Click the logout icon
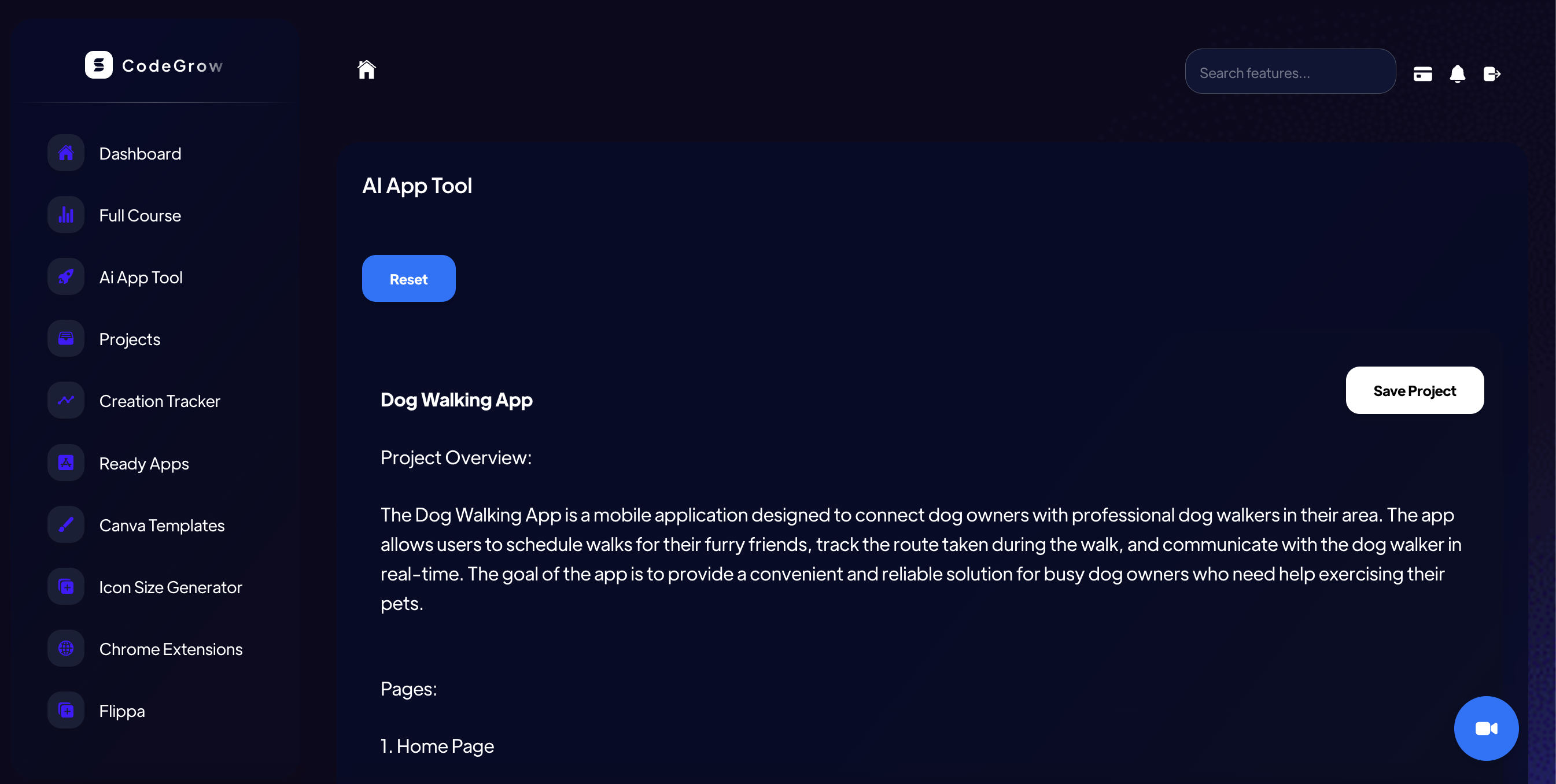Image resolution: width=1556 pixels, height=784 pixels. (x=1491, y=73)
